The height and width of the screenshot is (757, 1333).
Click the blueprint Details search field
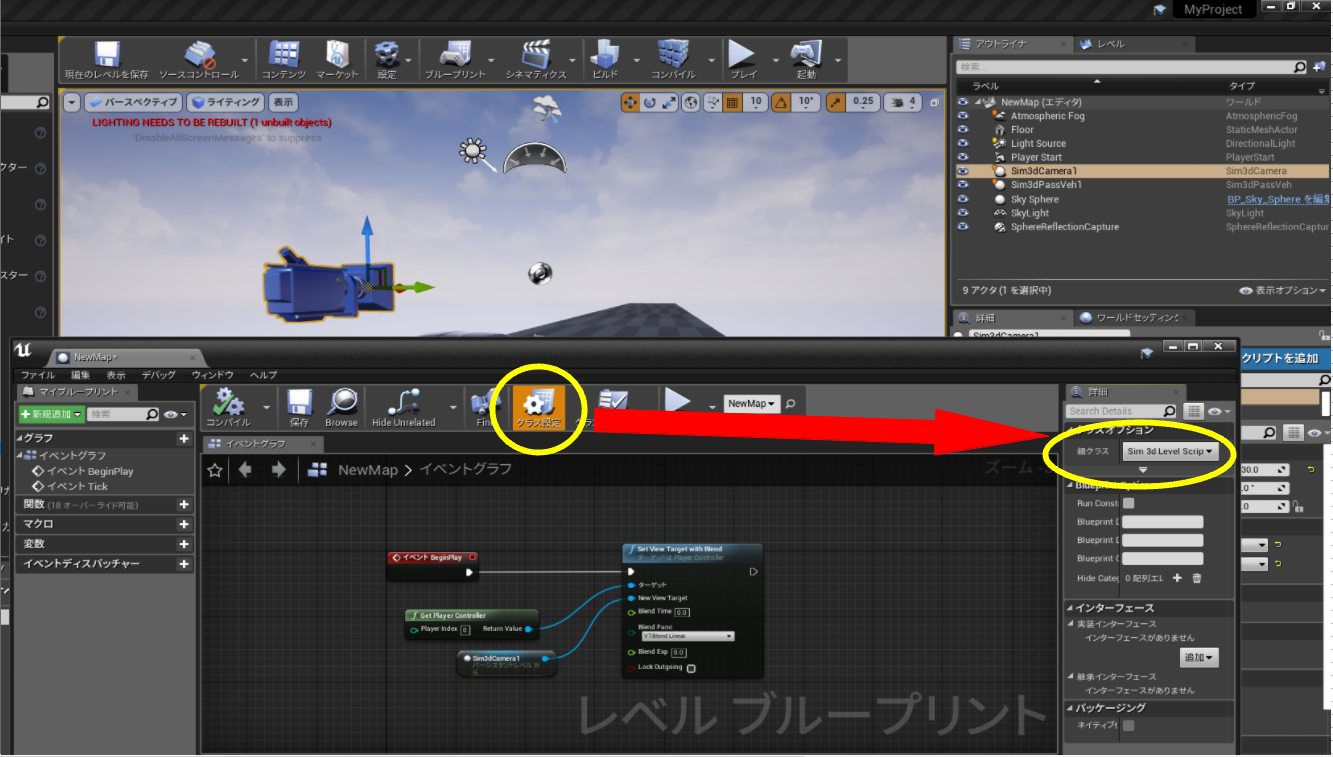pyautogui.click(x=1121, y=411)
